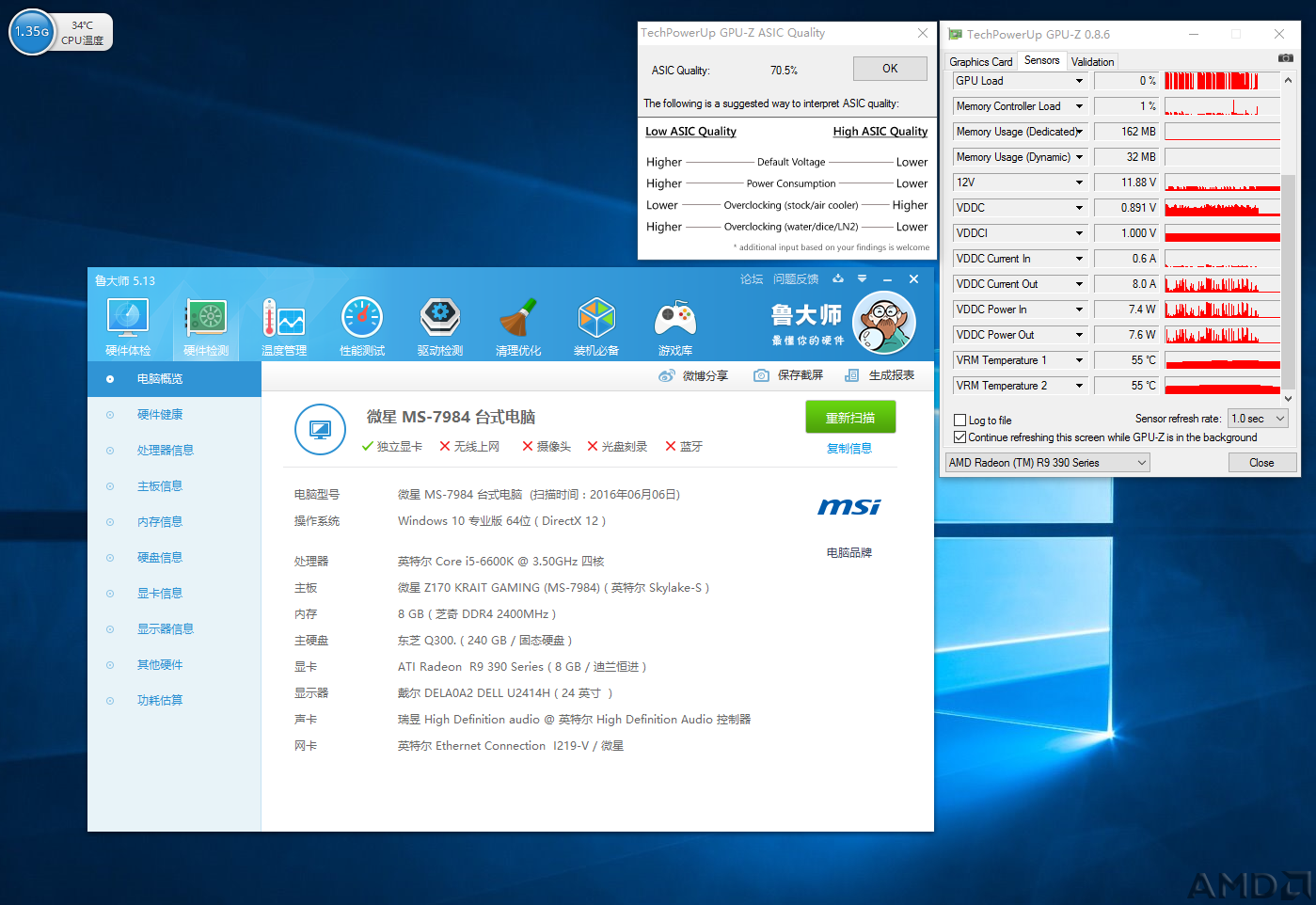Open AMD Radeon R9 390 Series selector
The image size is (1316, 905).
pyautogui.click(x=1047, y=463)
